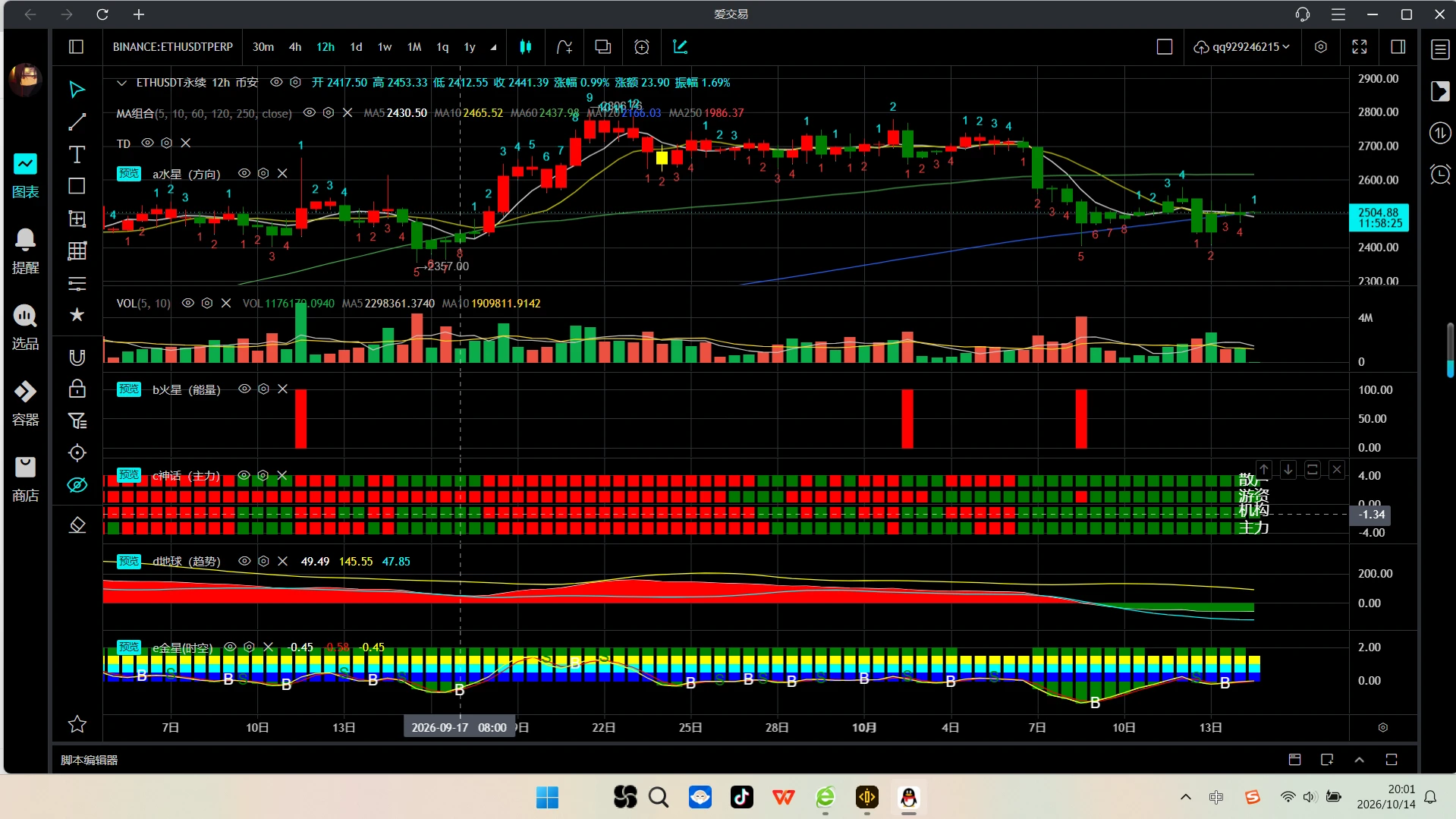
Task: Select the text annotation tool
Action: pos(77,155)
